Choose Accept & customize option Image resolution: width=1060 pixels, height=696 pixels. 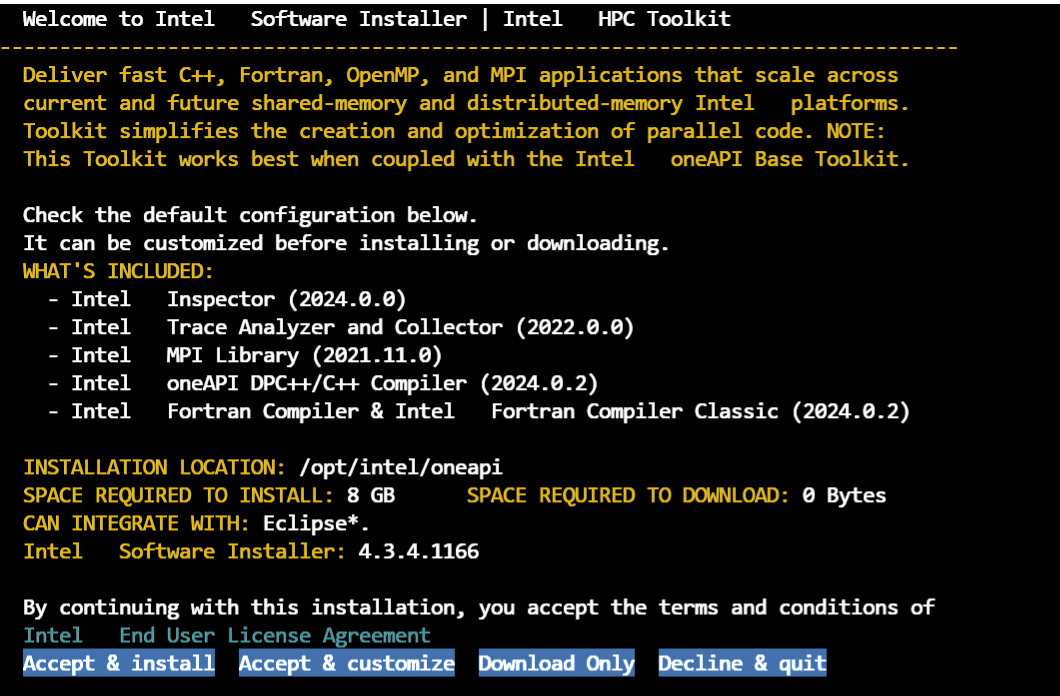(346, 663)
